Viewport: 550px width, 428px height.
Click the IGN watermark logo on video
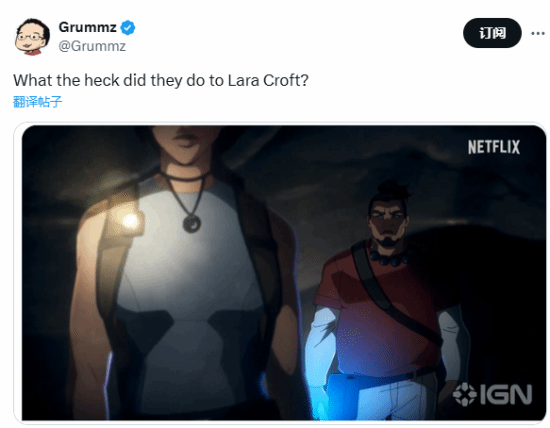tap(492, 394)
